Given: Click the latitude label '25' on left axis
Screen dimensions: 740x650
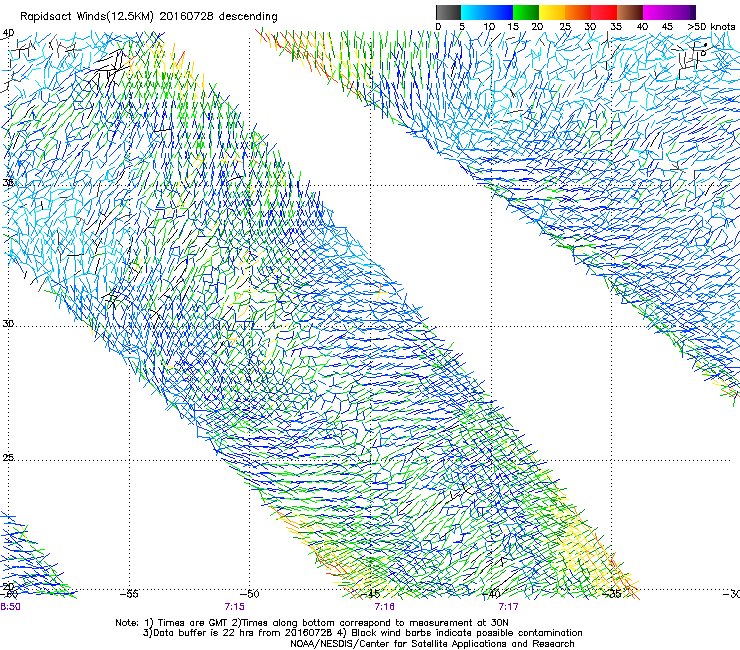Looking at the screenshot, I should coord(8,457).
